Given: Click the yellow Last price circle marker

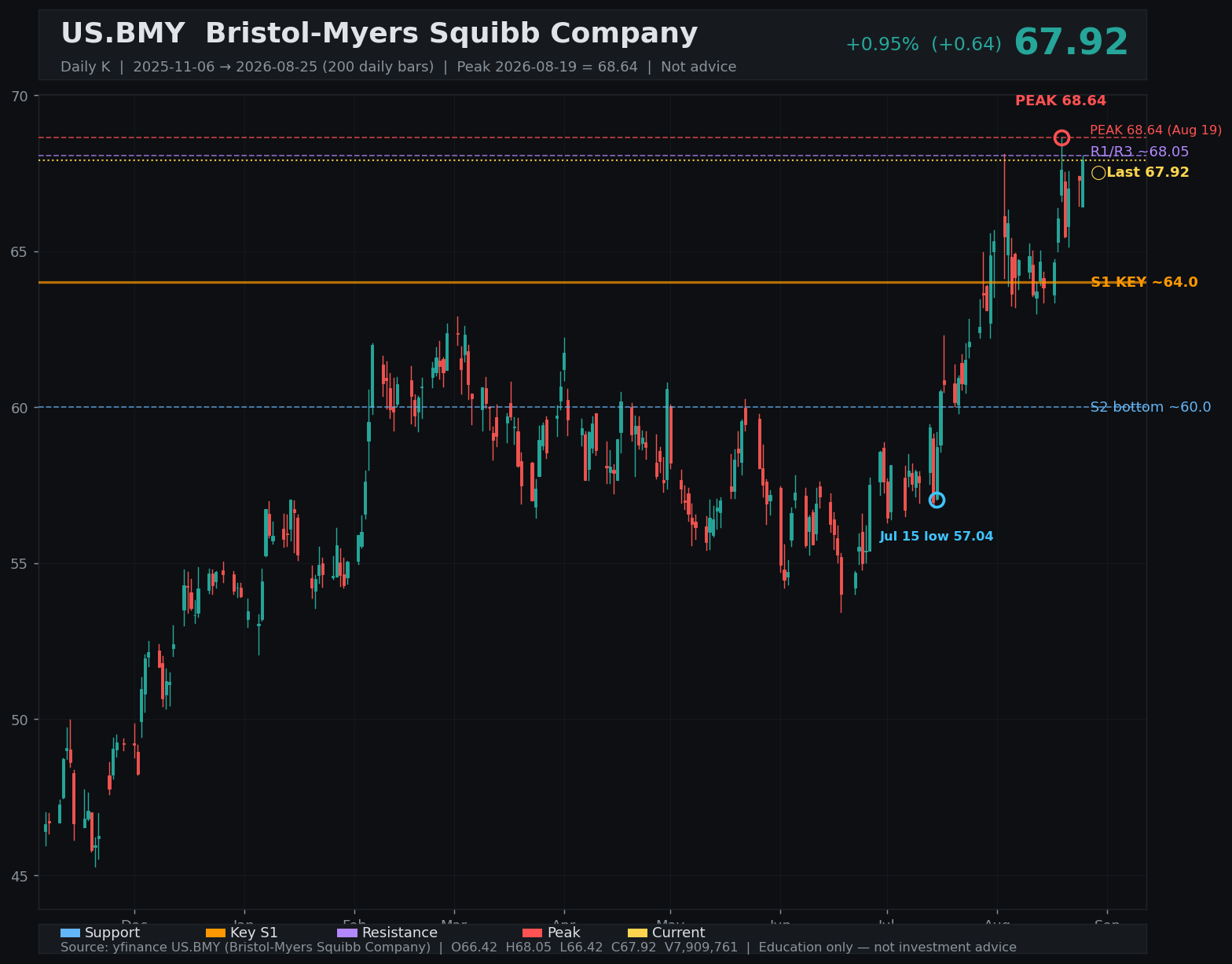Looking at the screenshot, I should 1098,173.
